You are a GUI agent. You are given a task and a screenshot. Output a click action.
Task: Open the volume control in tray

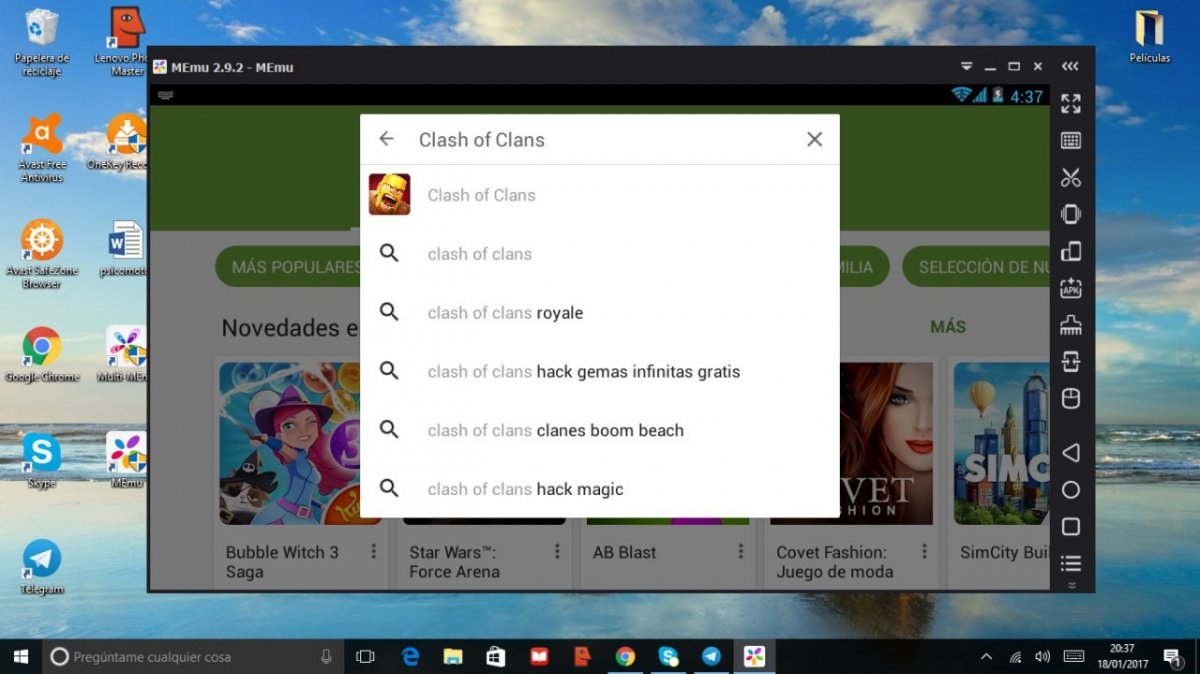tap(1043, 657)
